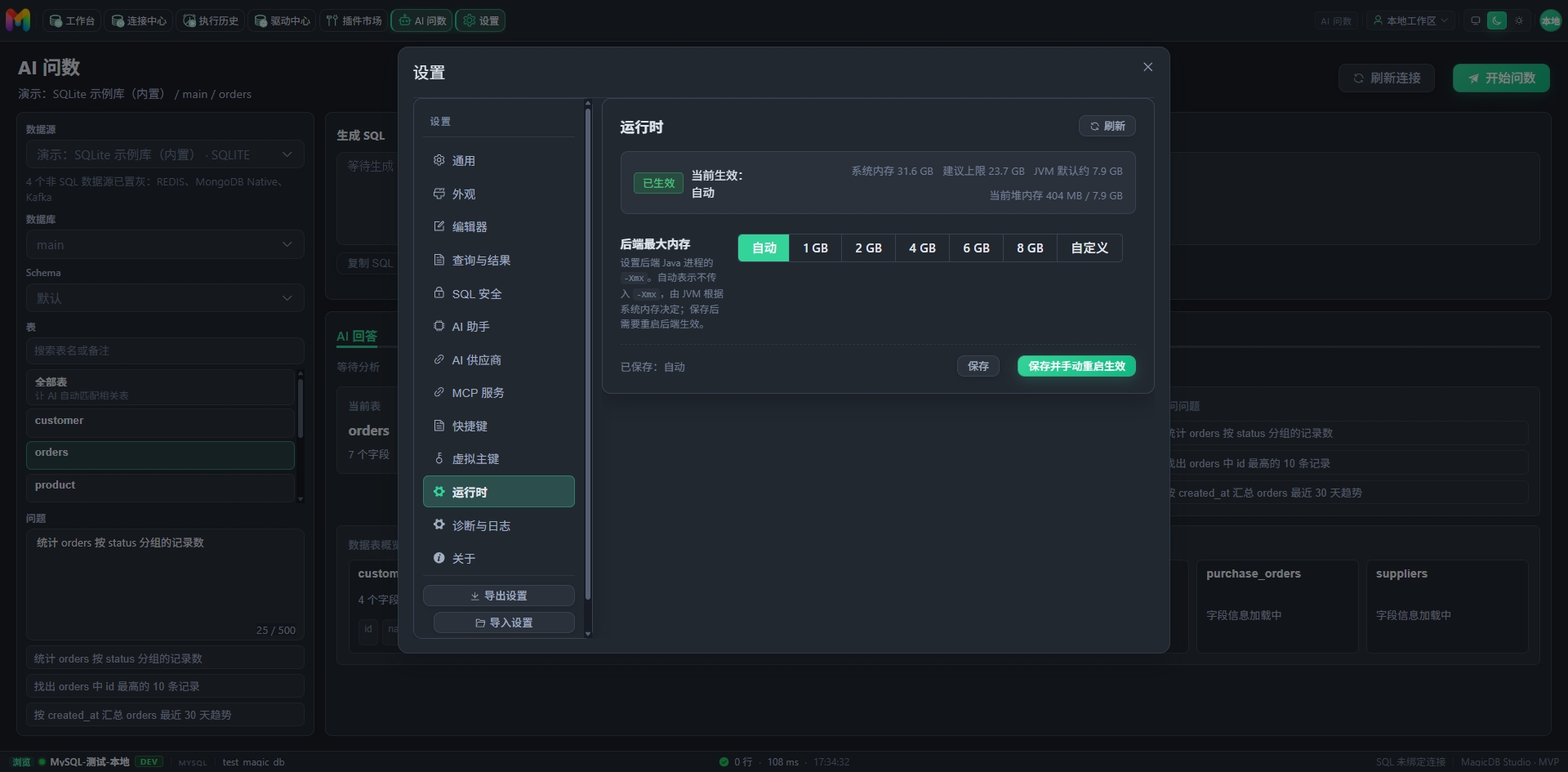
Task: Select 2 GB max memory option
Action: (868, 248)
